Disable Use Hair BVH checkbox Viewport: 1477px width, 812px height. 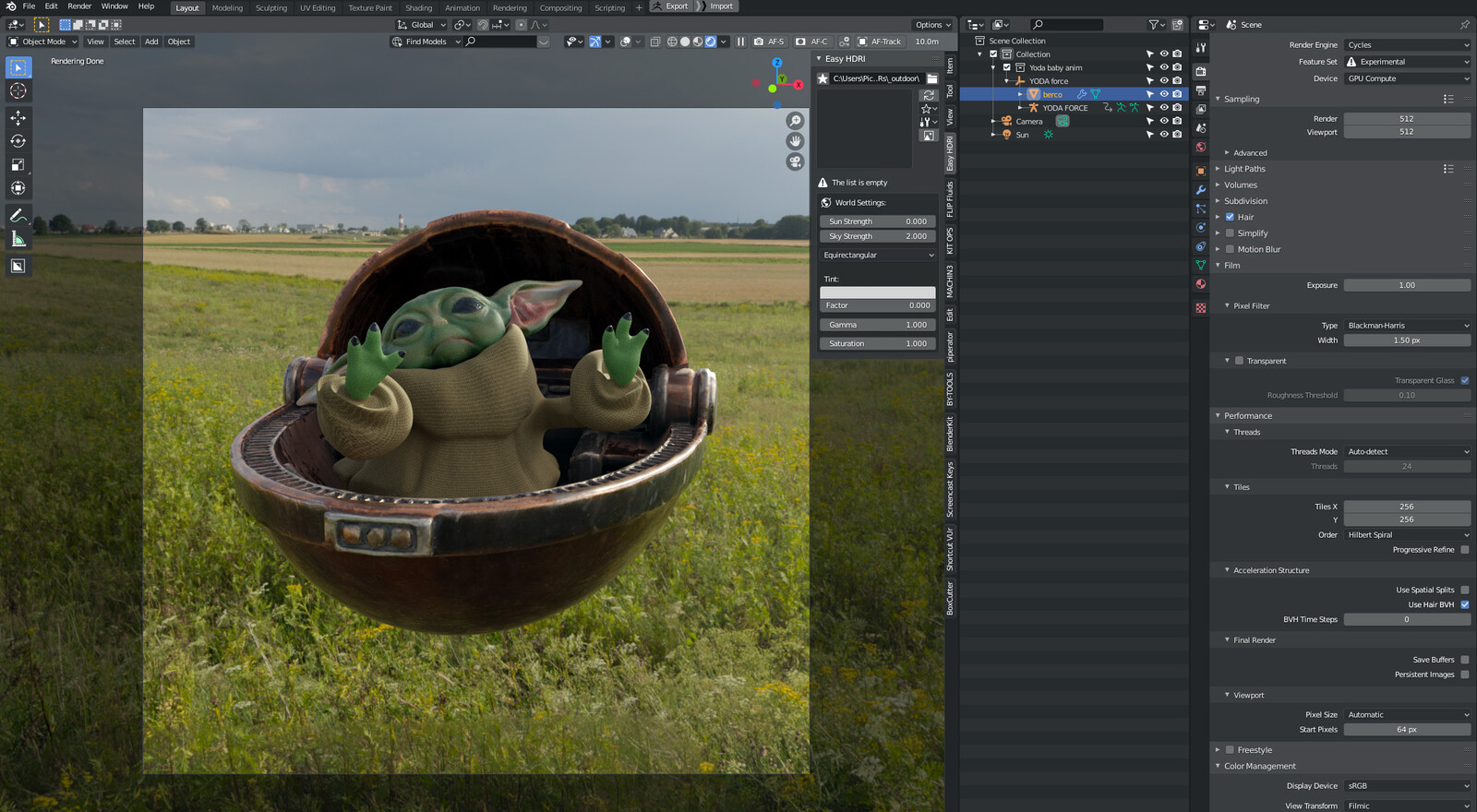coord(1465,604)
